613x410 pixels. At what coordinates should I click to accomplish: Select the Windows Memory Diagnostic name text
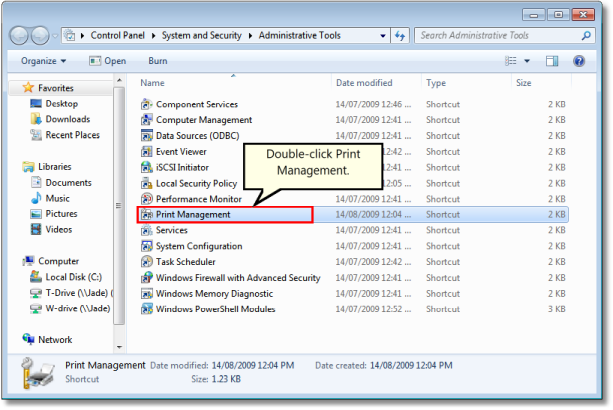[x=214, y=294]
